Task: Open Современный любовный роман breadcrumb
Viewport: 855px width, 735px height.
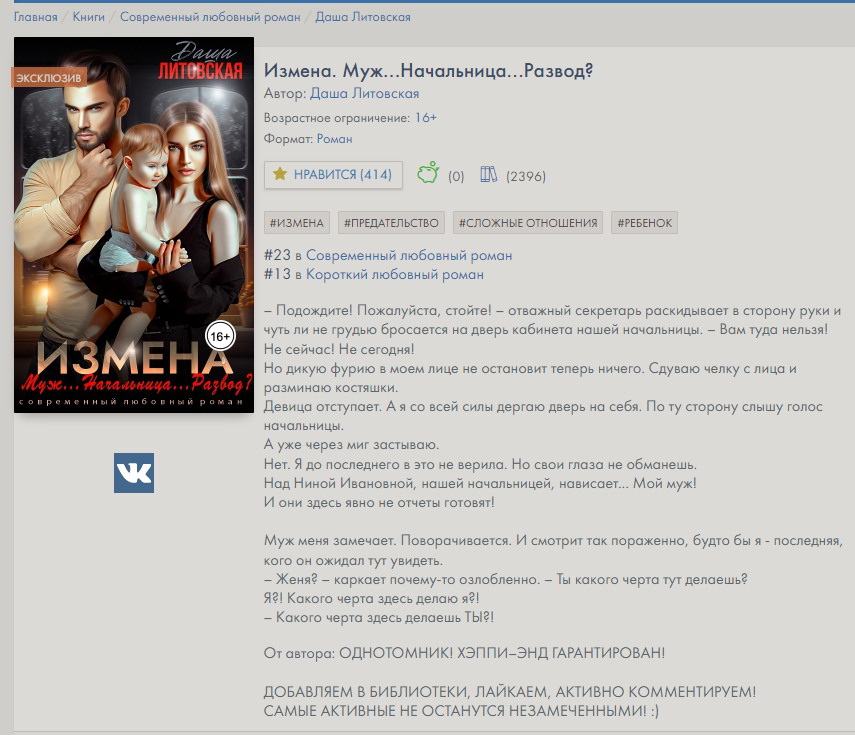Action: click(210, 17)
